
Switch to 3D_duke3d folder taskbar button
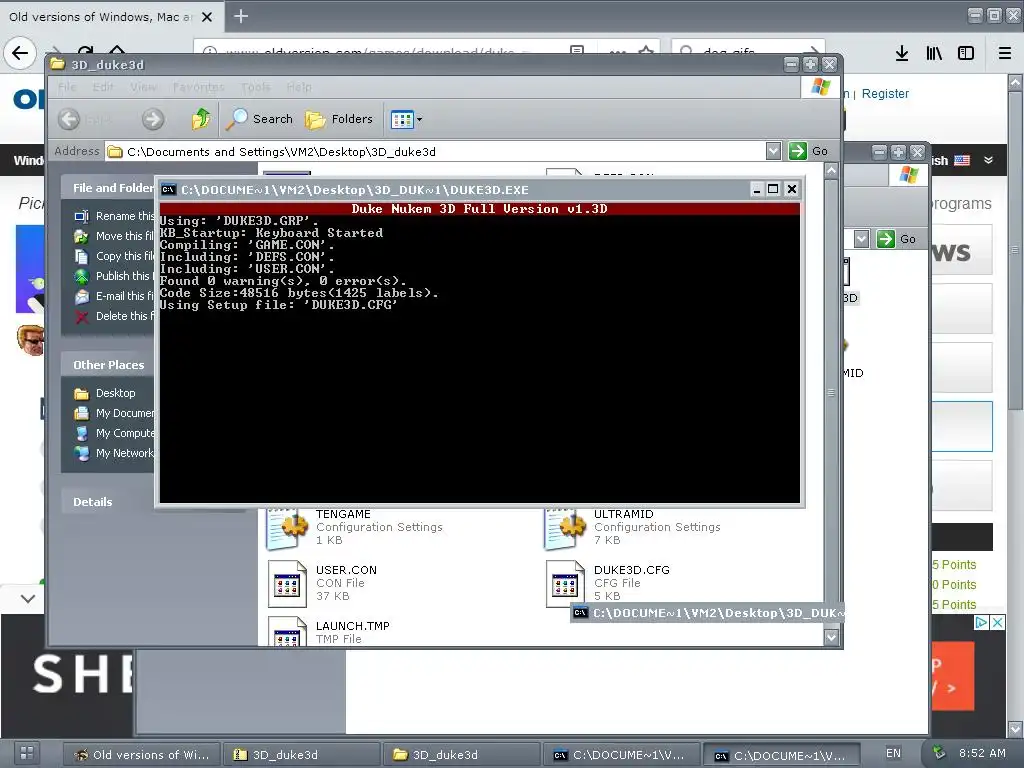(x=462, y=754)
